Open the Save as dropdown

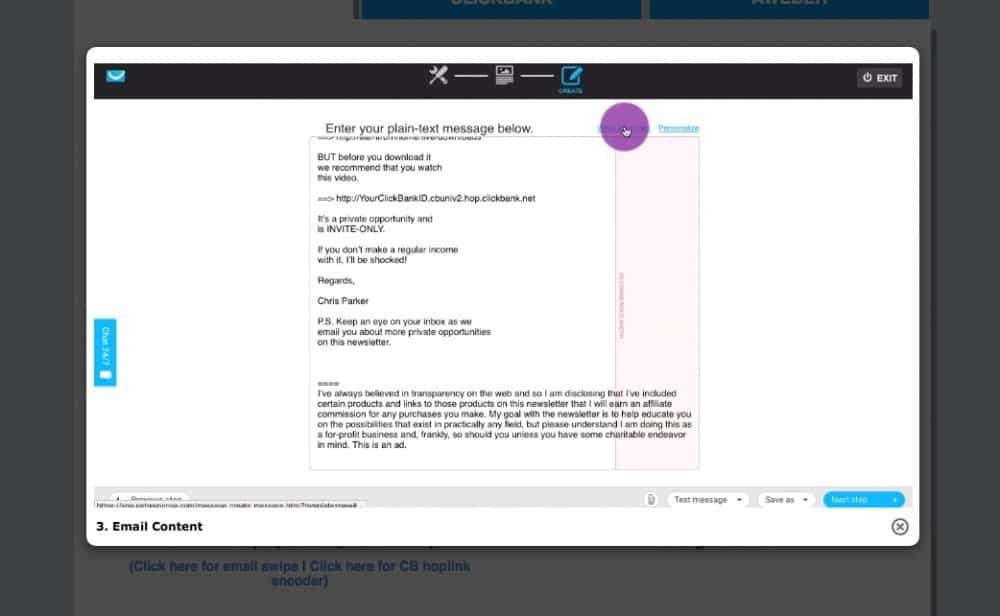click(x=786, y=499)
